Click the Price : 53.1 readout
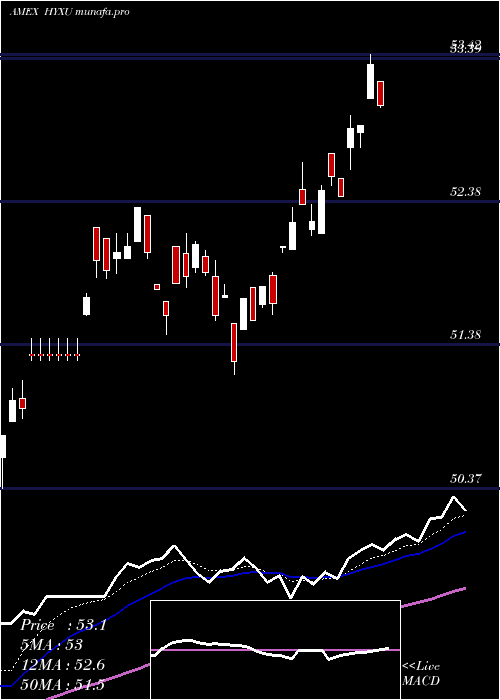500x700 pixels. pos(63,625)
